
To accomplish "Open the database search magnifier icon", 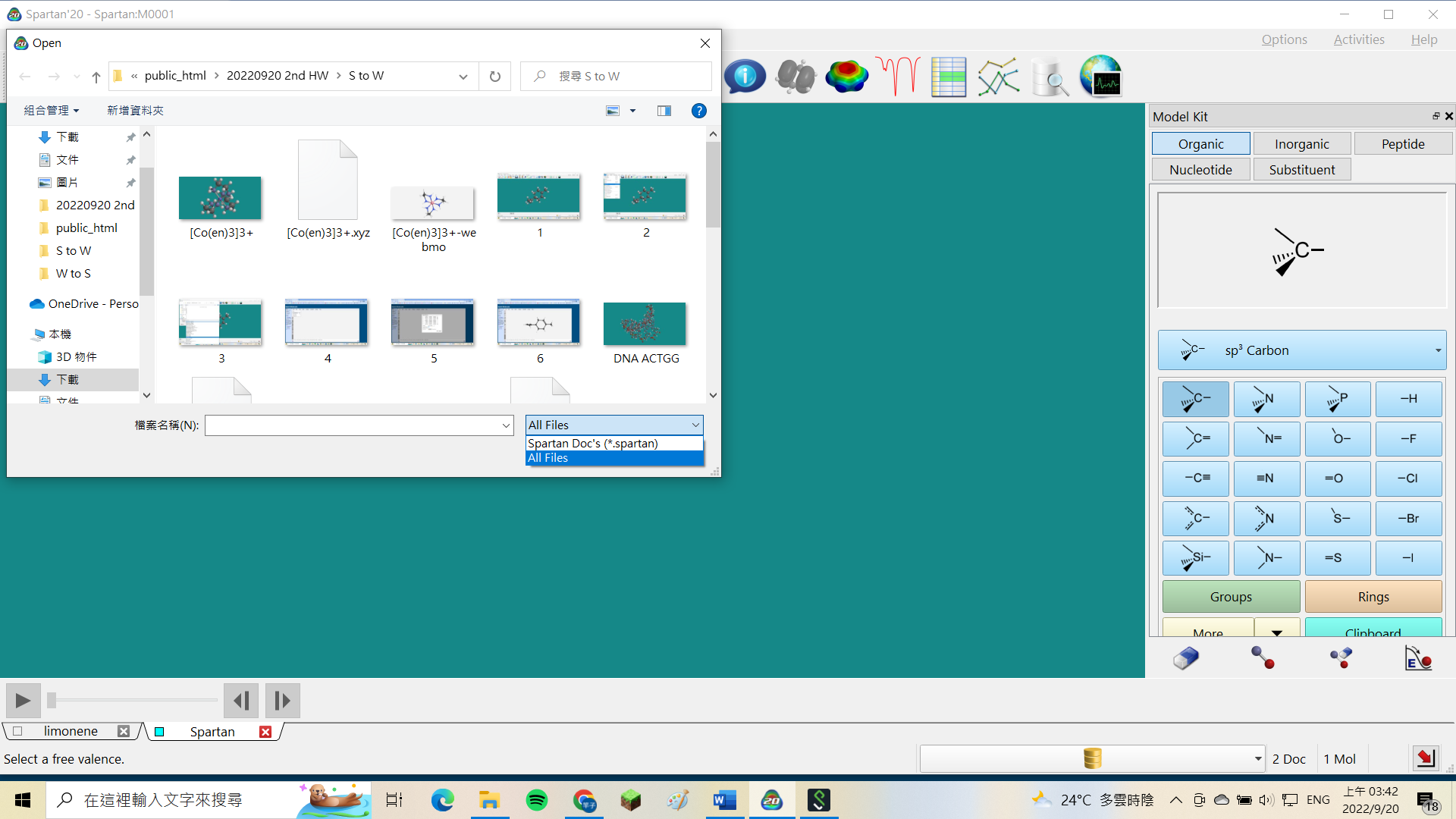I will pyautogui.click(x=1050, y=76).
